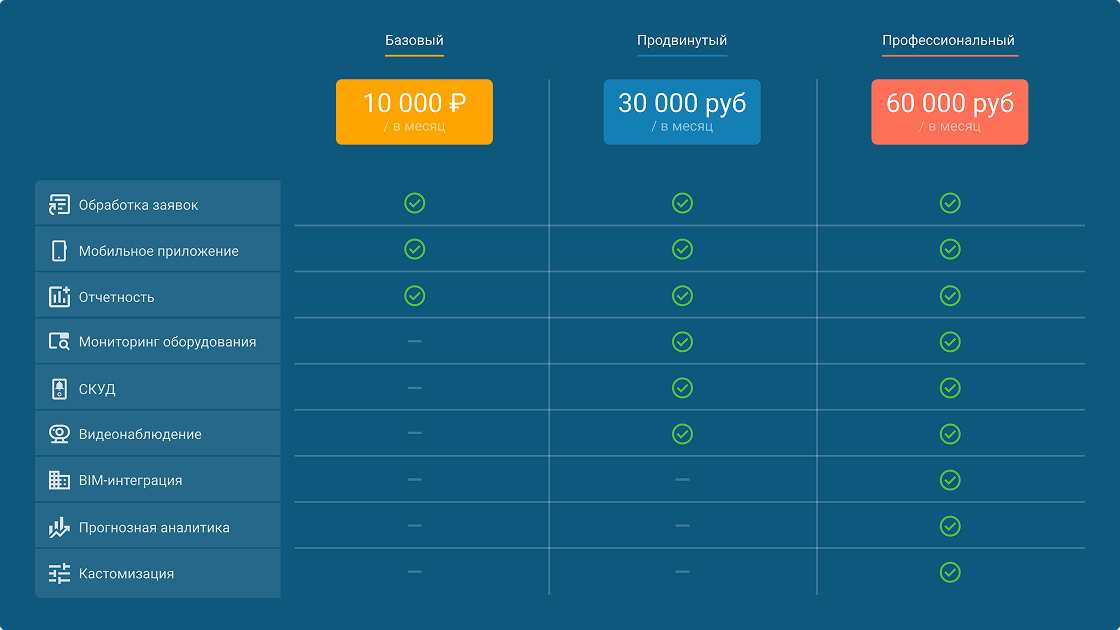Viewport: 1120px width, 630px height.
Task: Click Продвинутый checkmark for Отчетность
Action: point(682,296)
